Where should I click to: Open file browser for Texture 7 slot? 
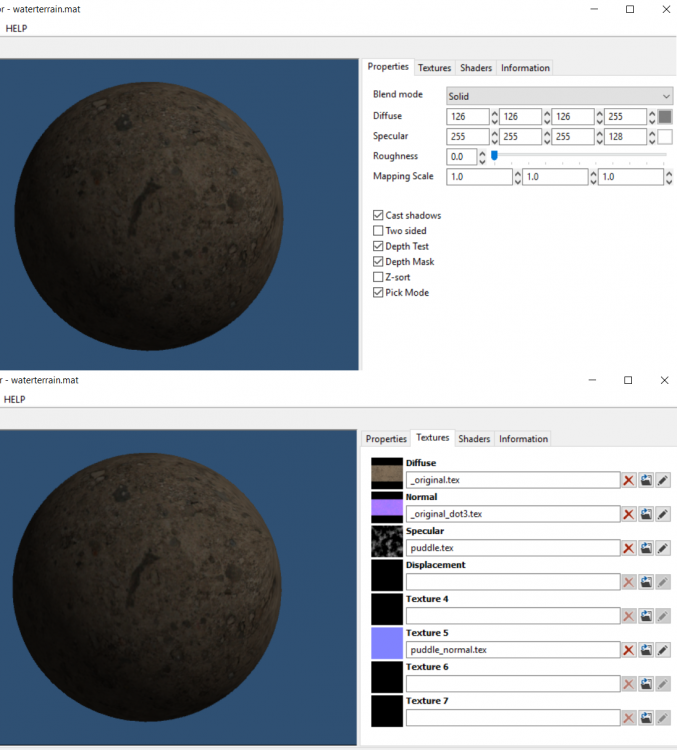pos(646,717)
